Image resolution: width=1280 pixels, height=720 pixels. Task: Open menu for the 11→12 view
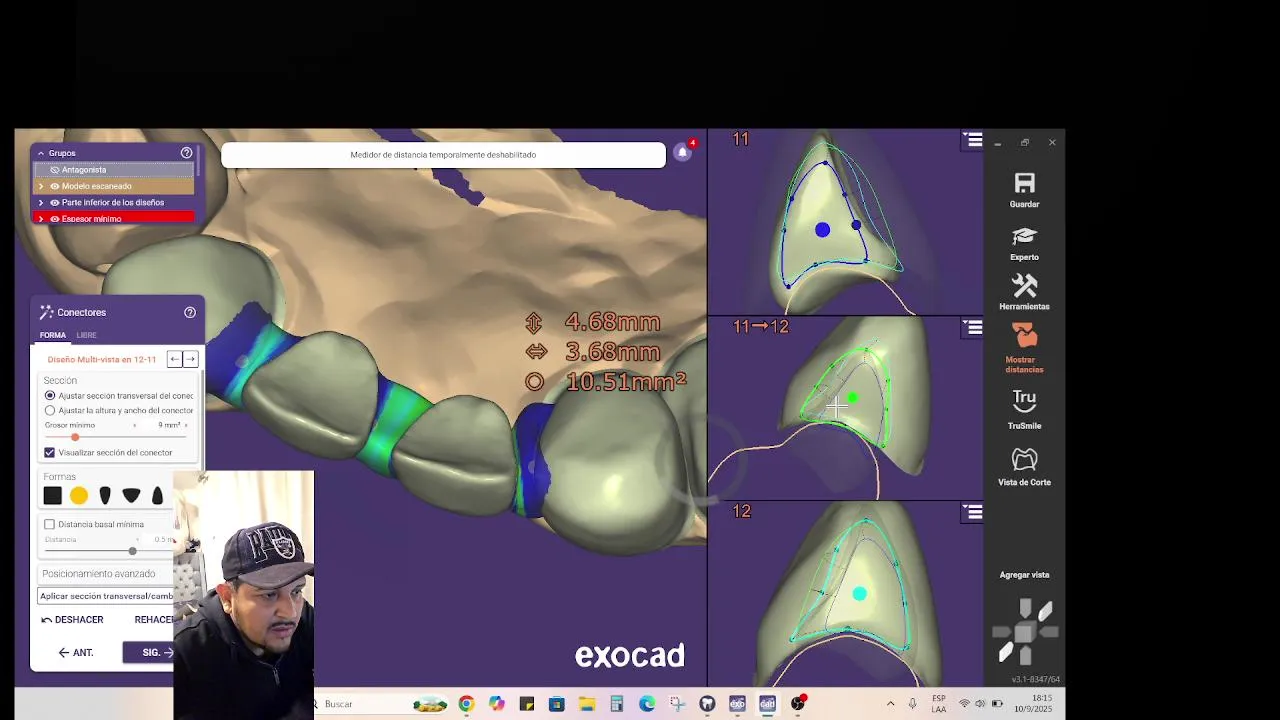click(x=973, y=327)
